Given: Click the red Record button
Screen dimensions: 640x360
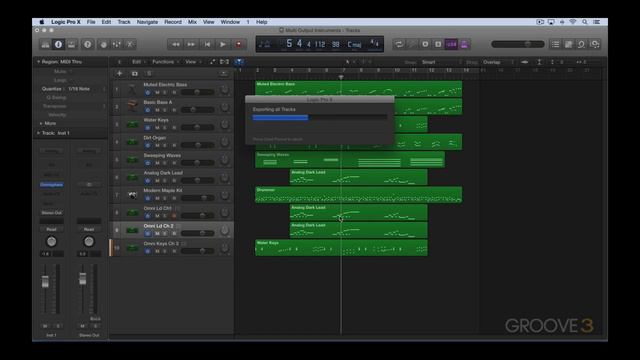Looking at the screenshot, I should (x=239, y=44).
